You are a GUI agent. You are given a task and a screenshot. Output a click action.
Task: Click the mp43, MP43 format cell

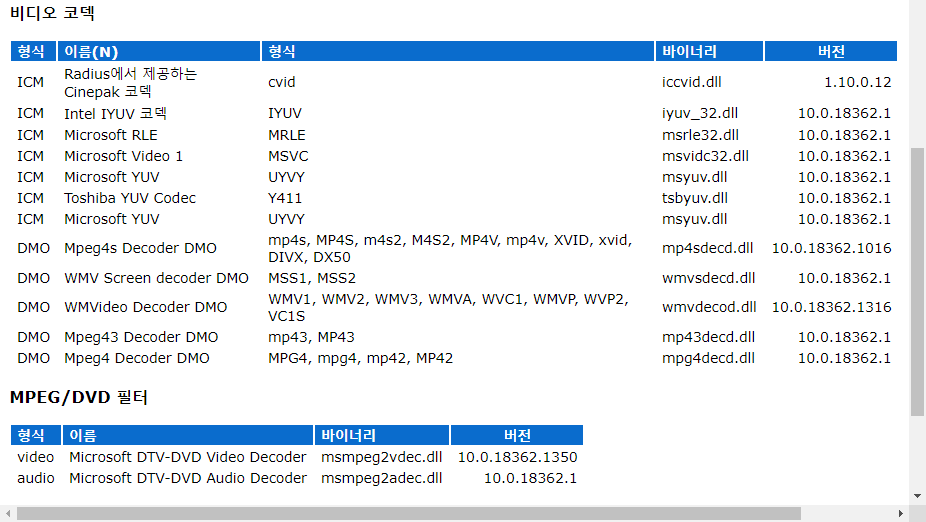click(x=311, y=337)
